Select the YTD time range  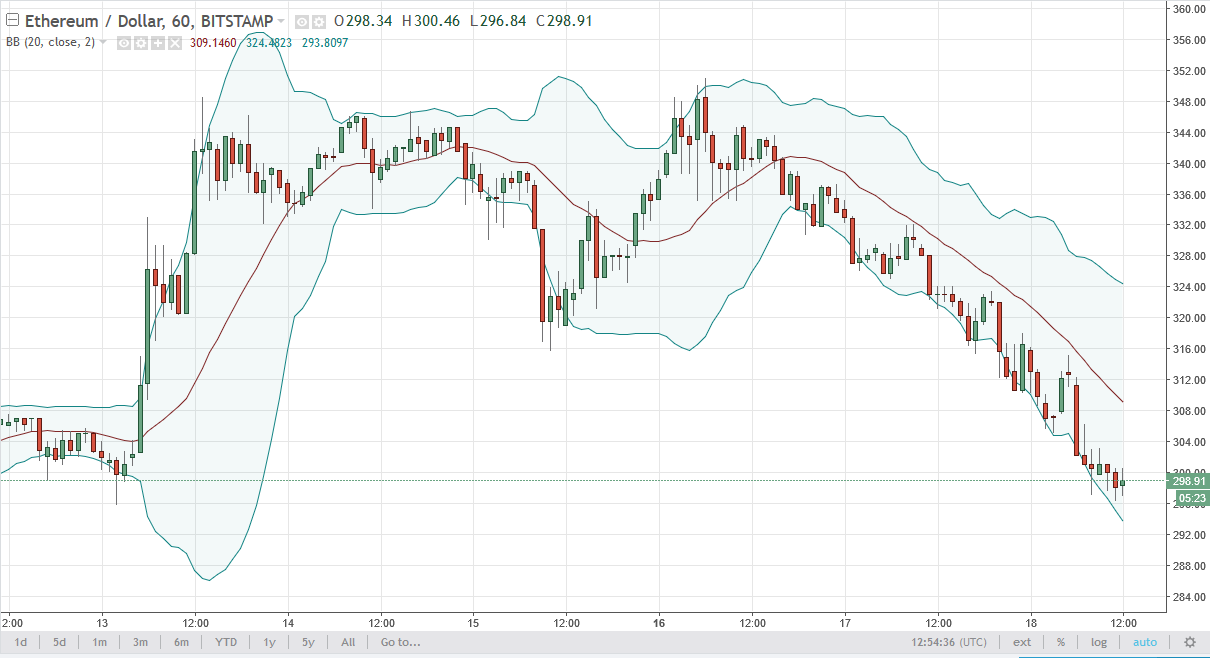pyautogui.click(x=225, y=642)
